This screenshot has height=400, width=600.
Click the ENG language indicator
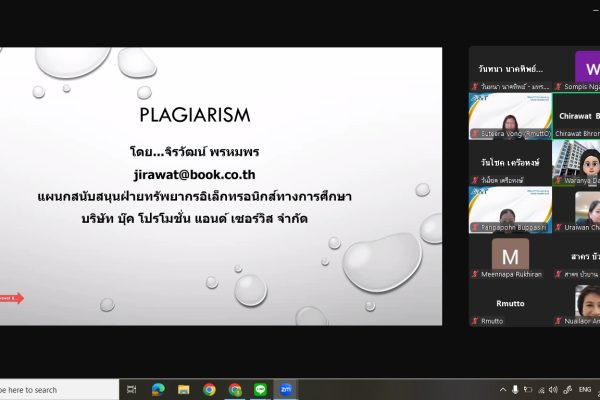[x=585, y=390]
